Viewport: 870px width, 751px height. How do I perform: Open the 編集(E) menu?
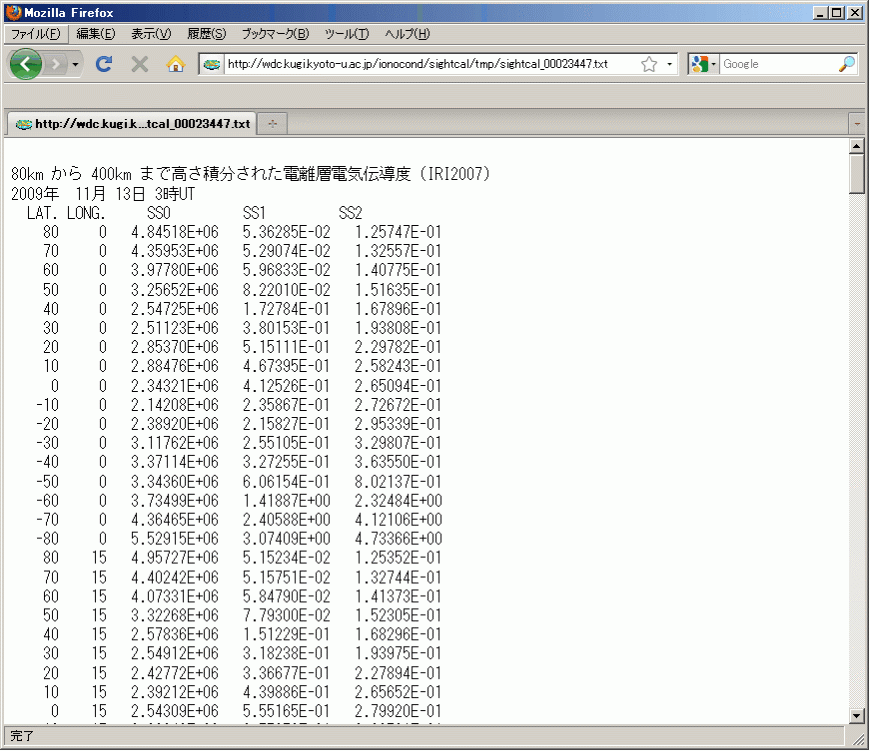95,34
